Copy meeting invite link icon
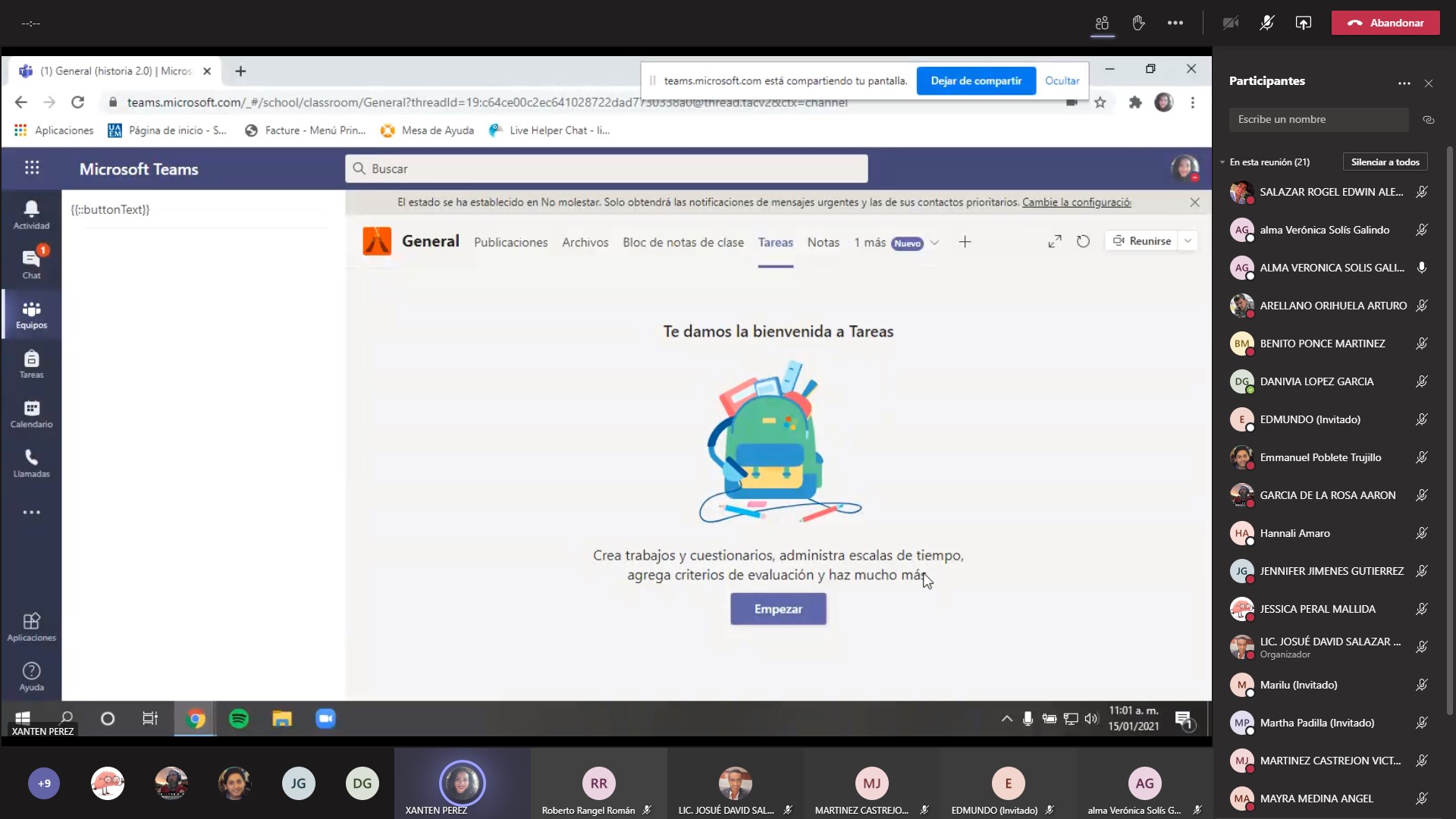The width and height of the screenshot is (1456, 819). pyautogui.click(x=1429, y=120)
